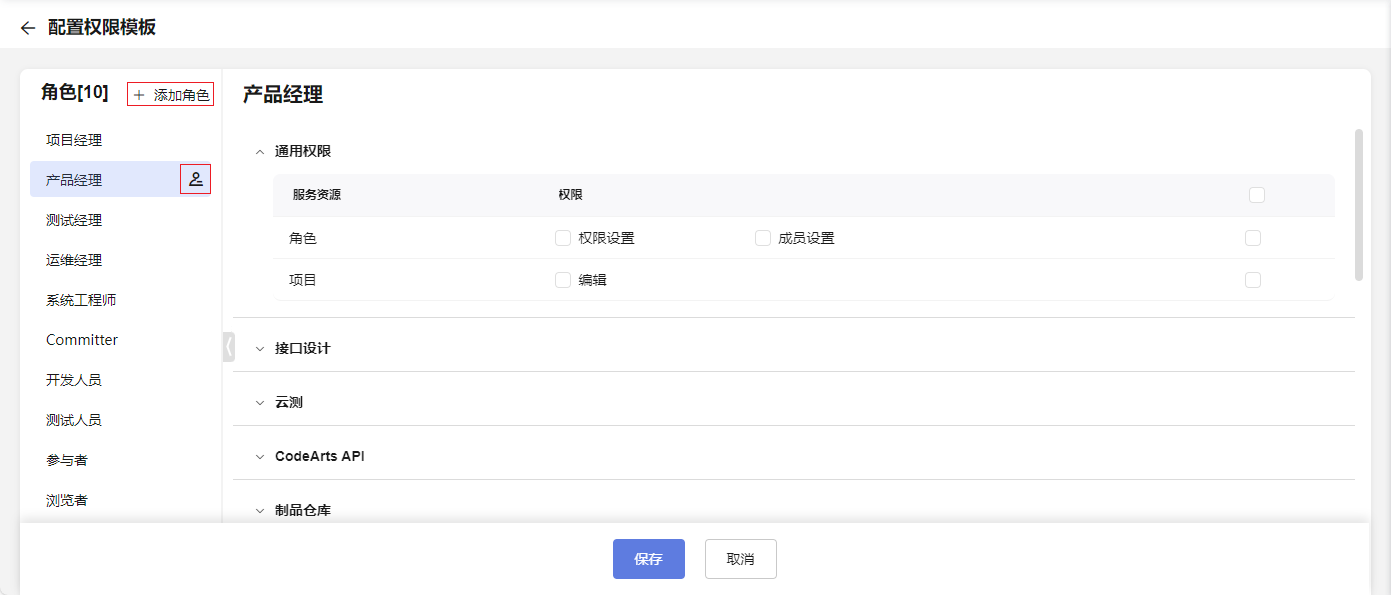Click the vertical scrollbar in permissions panel
This screenshot has height=595, width=1391.
[x=1358, y=204]
